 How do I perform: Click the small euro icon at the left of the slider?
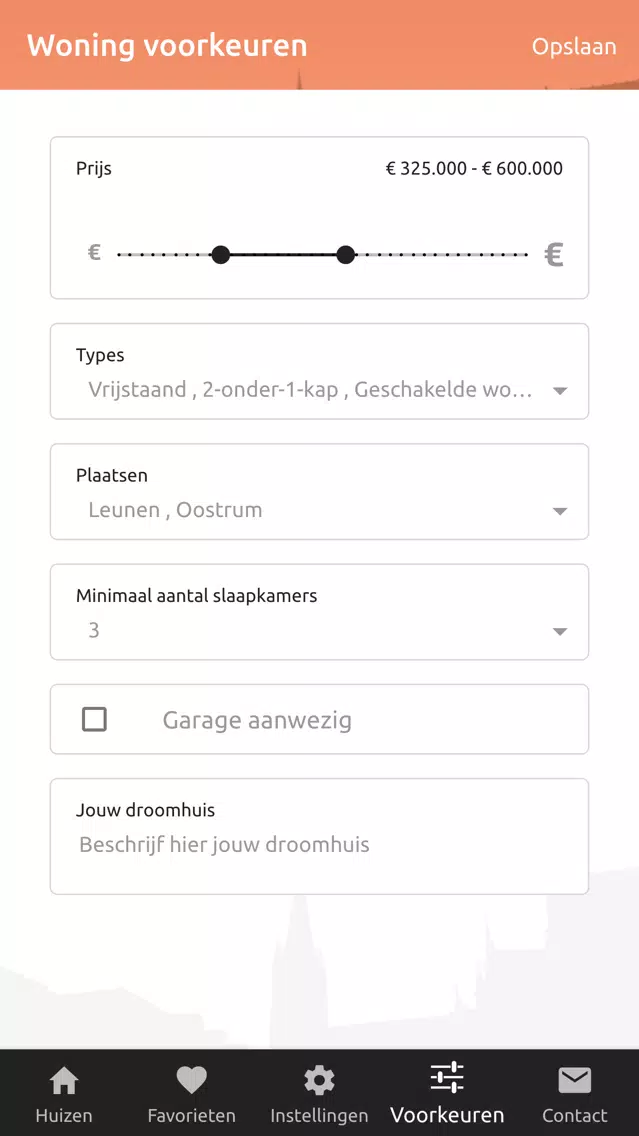click(x=94, y=253)
